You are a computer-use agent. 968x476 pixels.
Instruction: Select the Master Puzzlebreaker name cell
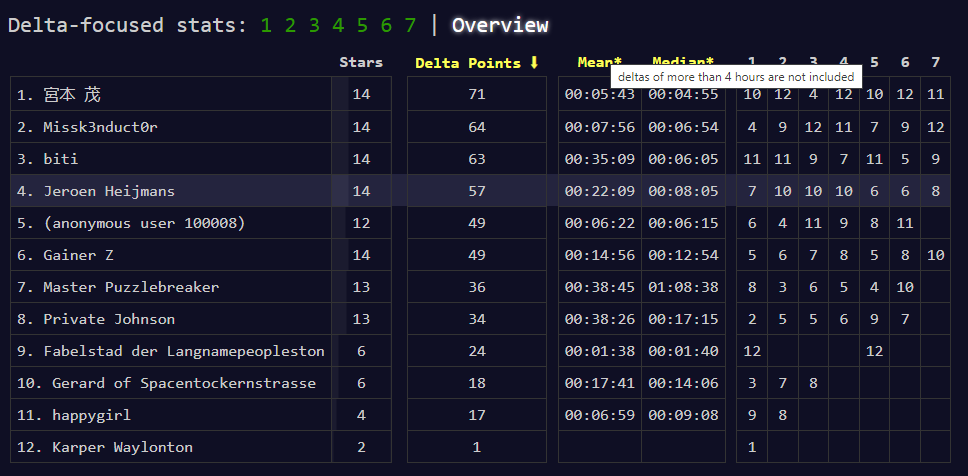[x=171, y=288]
